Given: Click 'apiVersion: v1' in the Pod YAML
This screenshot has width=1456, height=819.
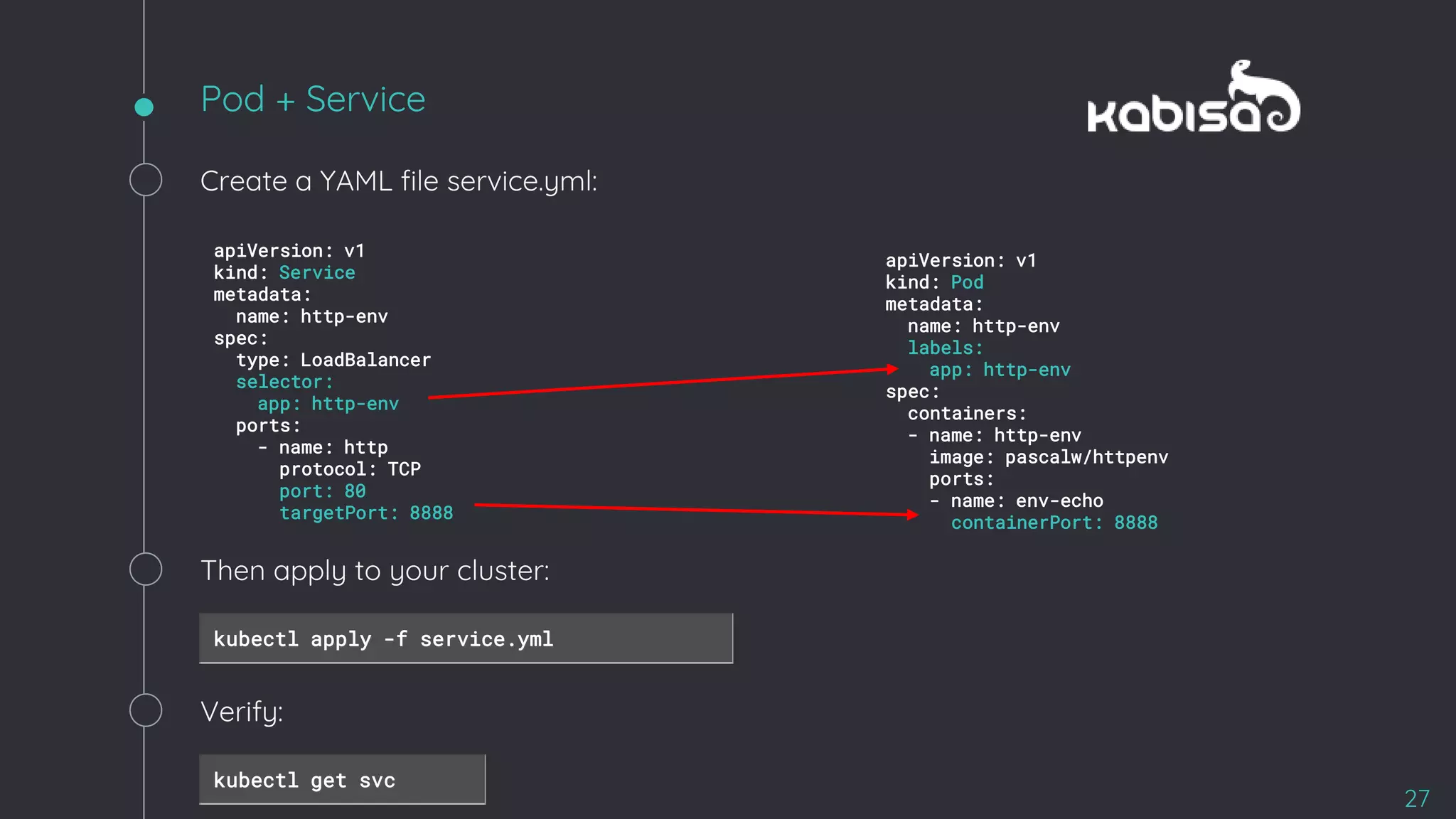Looking at the screenshot, I should click(961, 261).
